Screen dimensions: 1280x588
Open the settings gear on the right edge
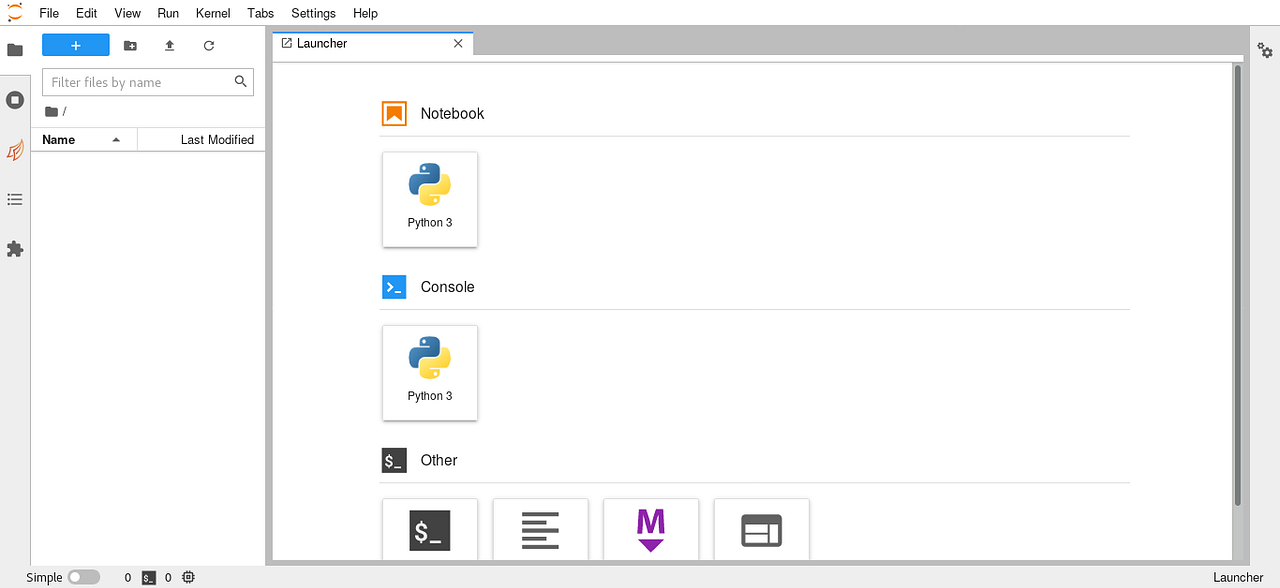coord(1265,49)
